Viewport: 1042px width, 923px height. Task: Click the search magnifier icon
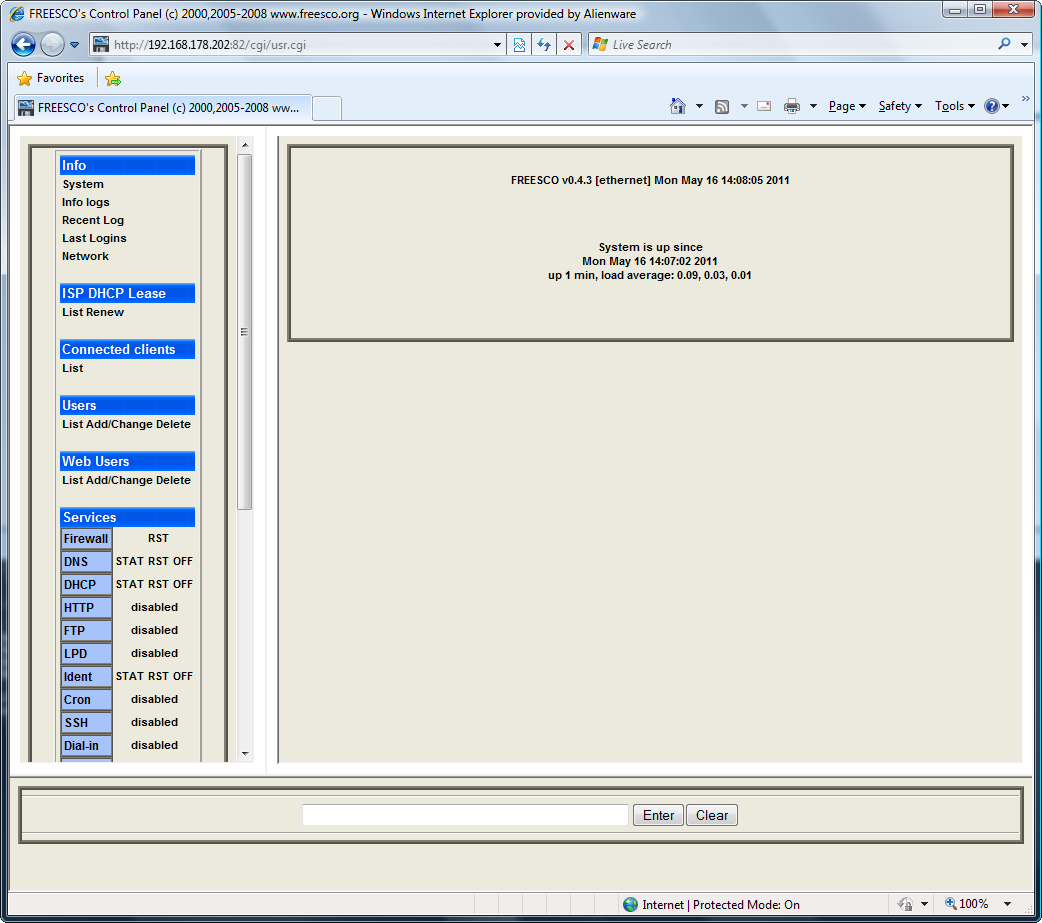click(x=1004, y=44)
